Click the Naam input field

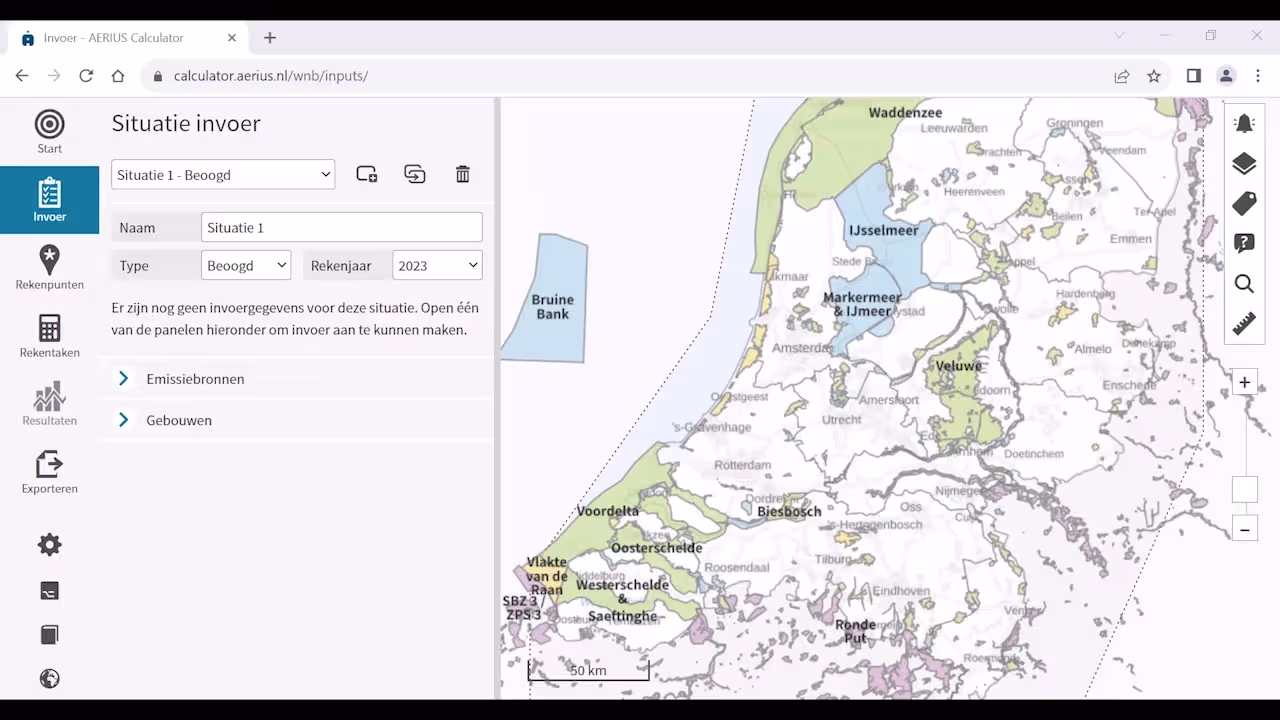coord(341,228)
